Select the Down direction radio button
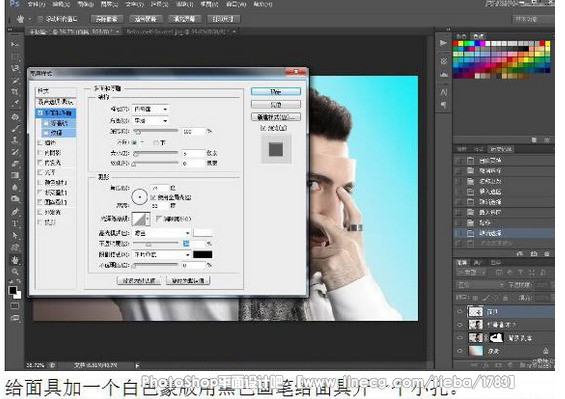565x399 pixels. (x=156, y=143)
